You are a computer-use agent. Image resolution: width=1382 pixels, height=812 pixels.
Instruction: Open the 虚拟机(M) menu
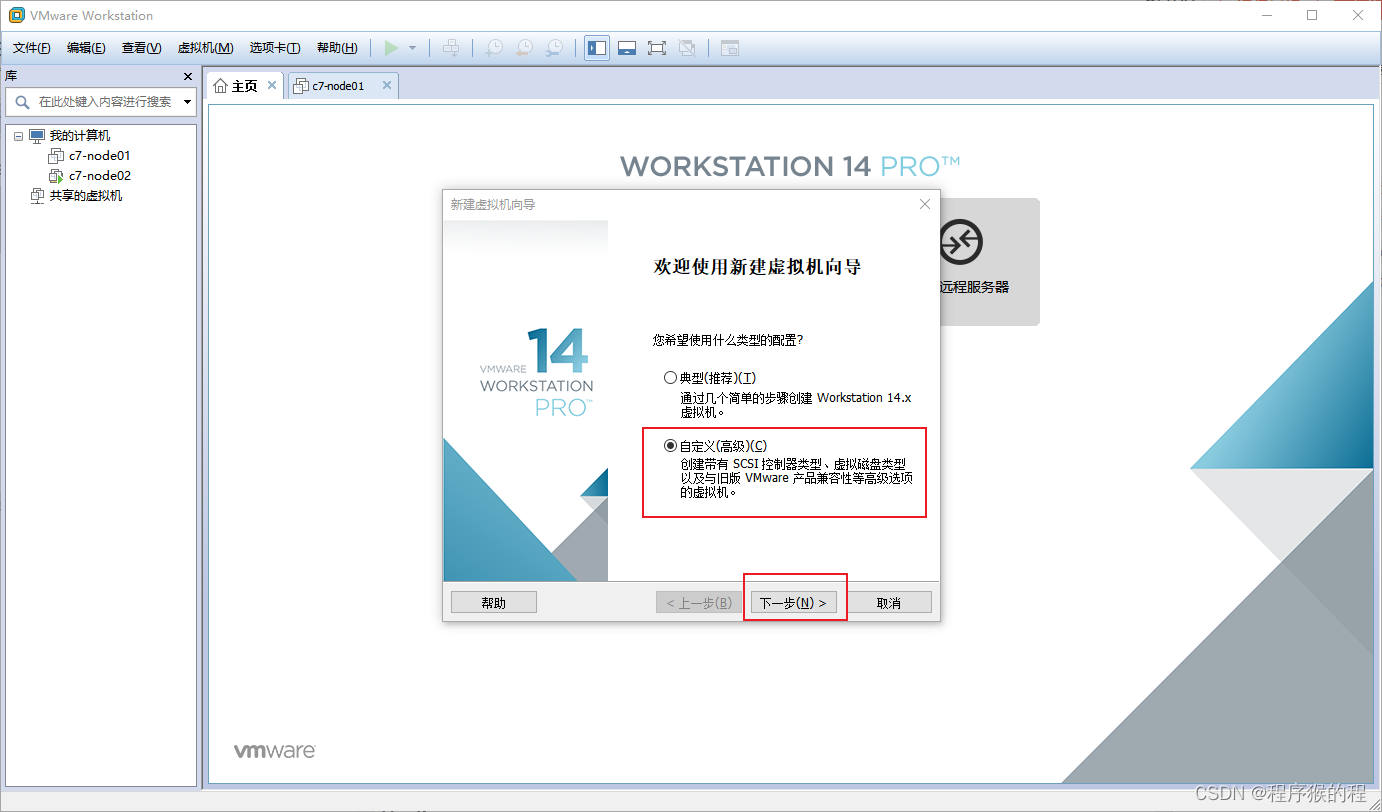point(205,48)
